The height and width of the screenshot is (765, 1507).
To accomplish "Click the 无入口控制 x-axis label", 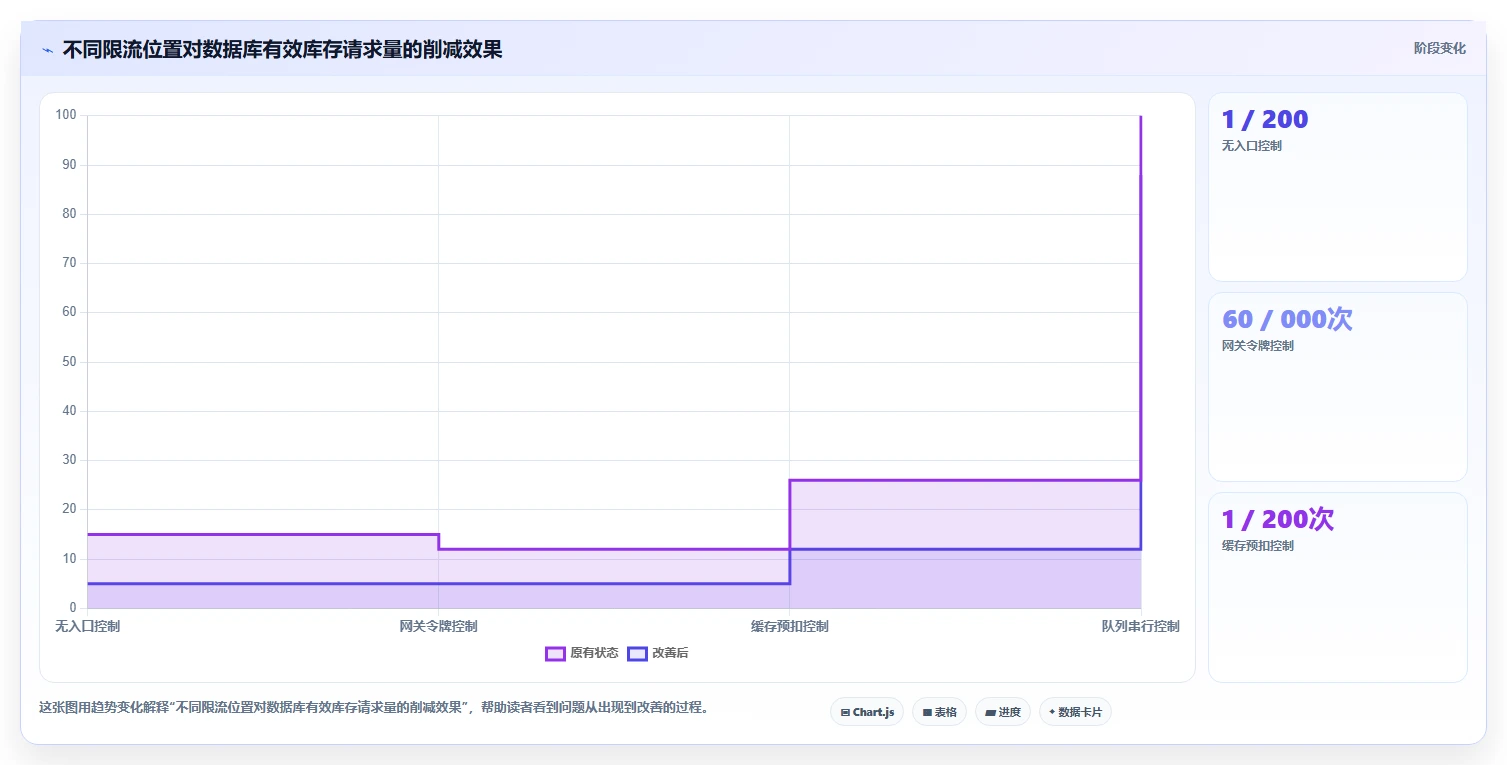I will tap(88, 626).
